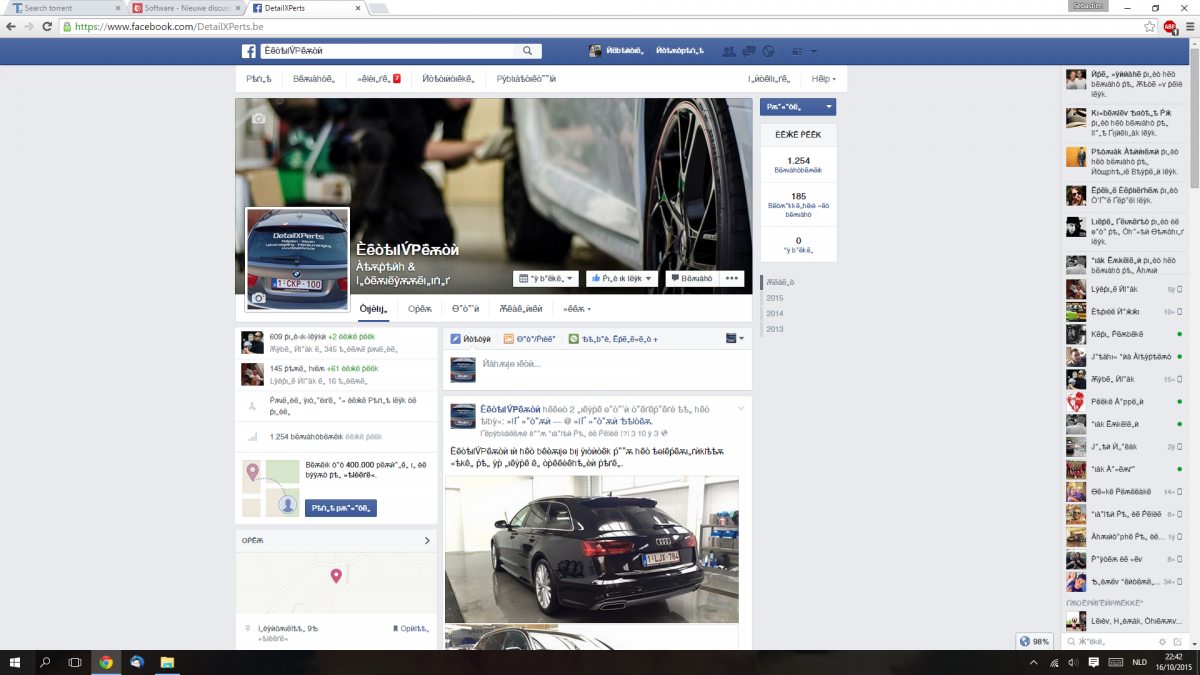Click the three-dots more button on the cover

(733, 278)
